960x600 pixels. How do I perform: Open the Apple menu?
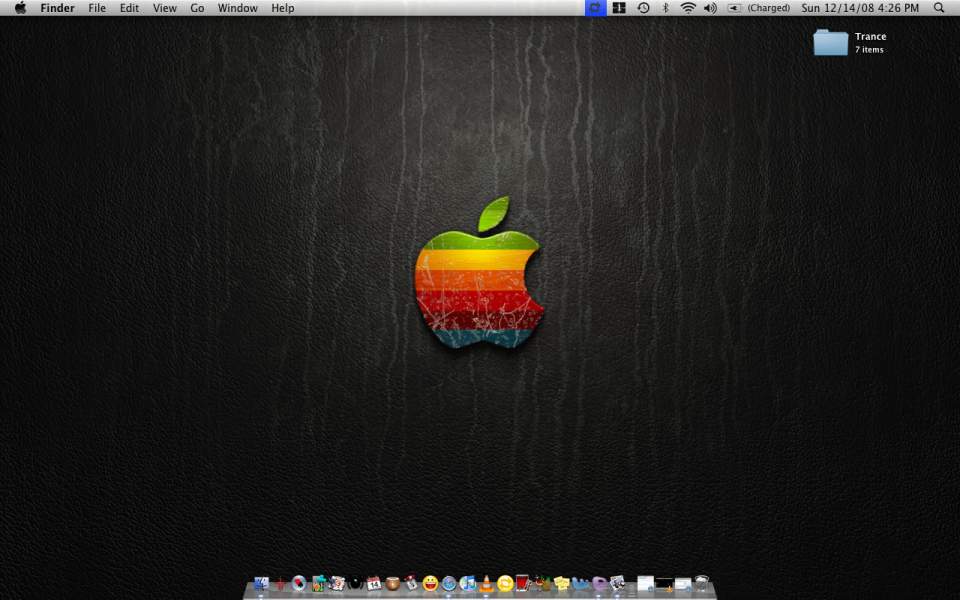[x=20, y=8]
